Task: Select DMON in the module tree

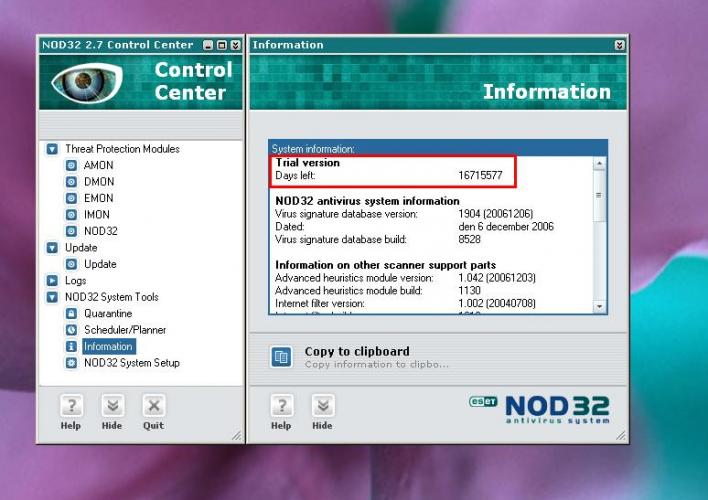Action: (99, 182)
